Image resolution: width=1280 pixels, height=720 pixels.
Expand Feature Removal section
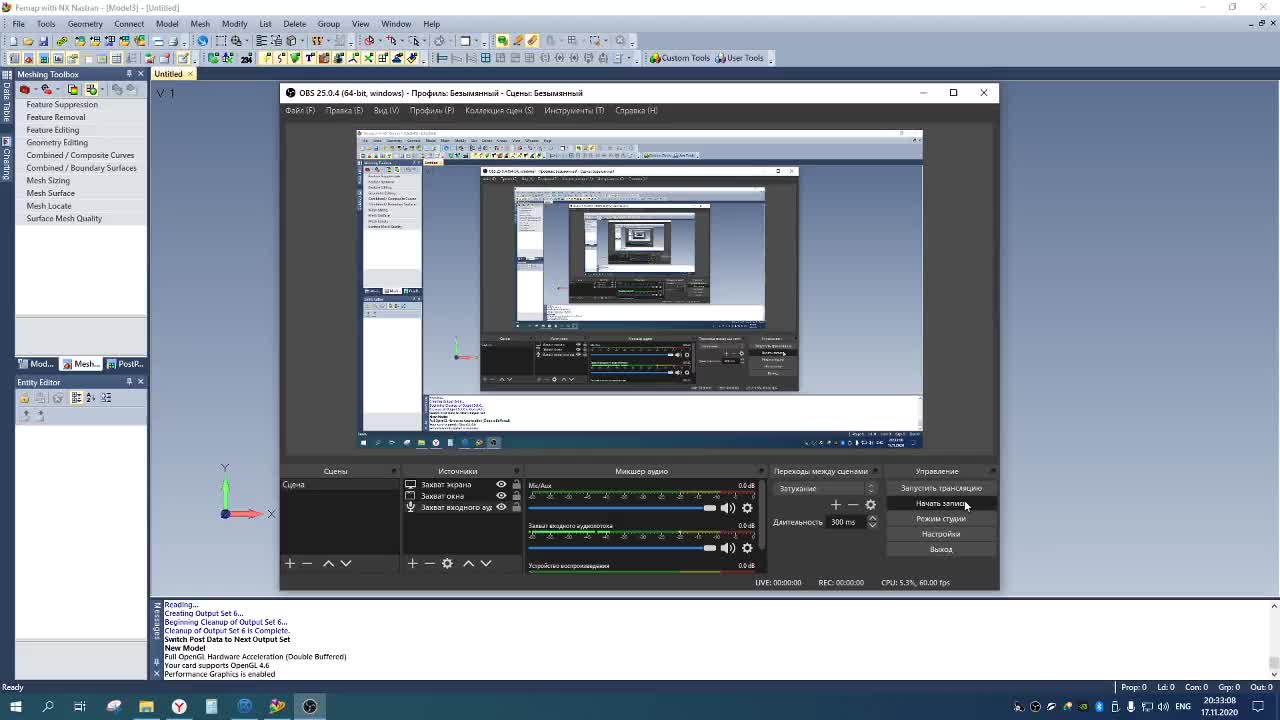tap(55, 117)
